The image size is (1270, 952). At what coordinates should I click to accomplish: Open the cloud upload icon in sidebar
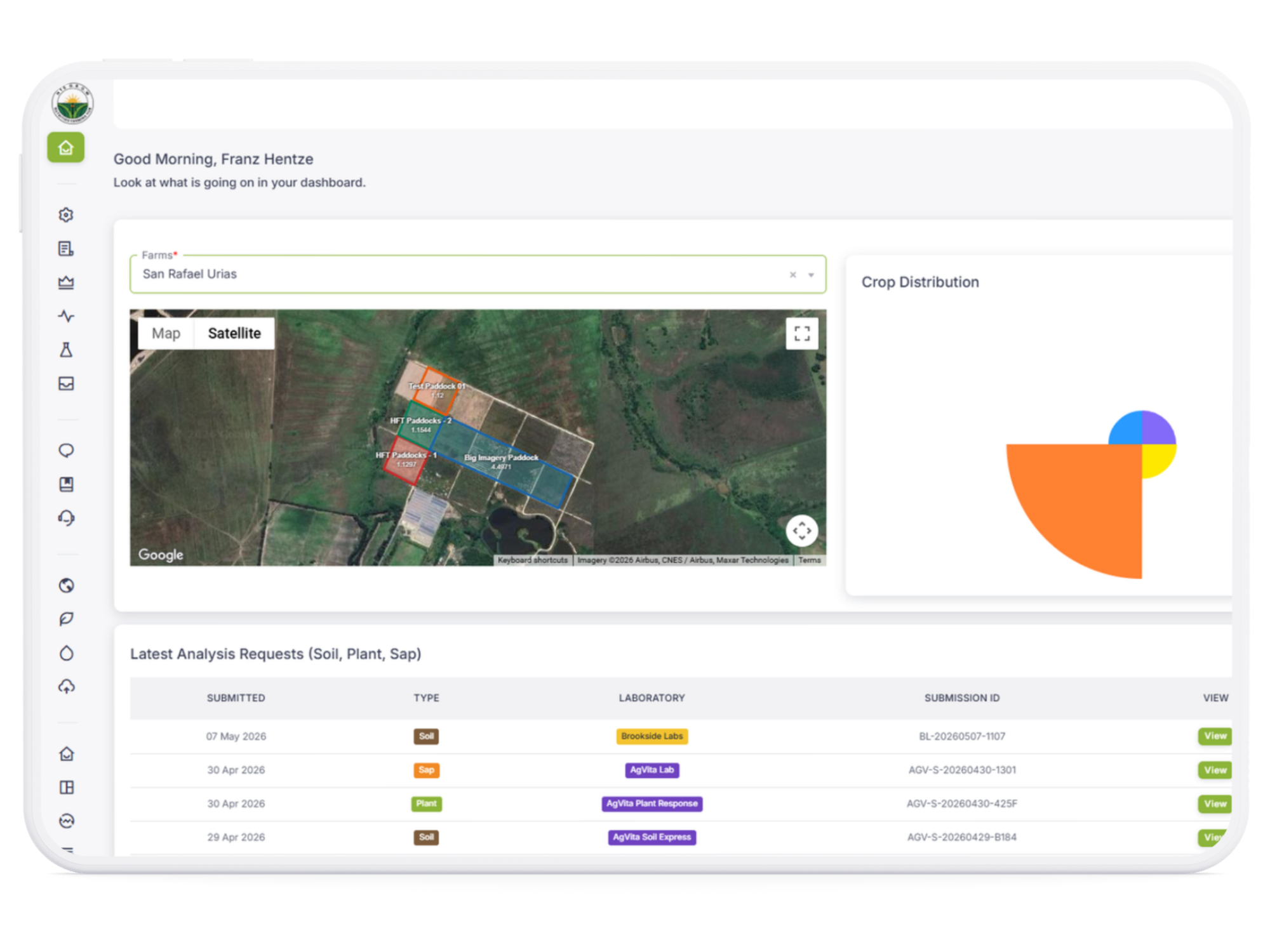(66, 686)
